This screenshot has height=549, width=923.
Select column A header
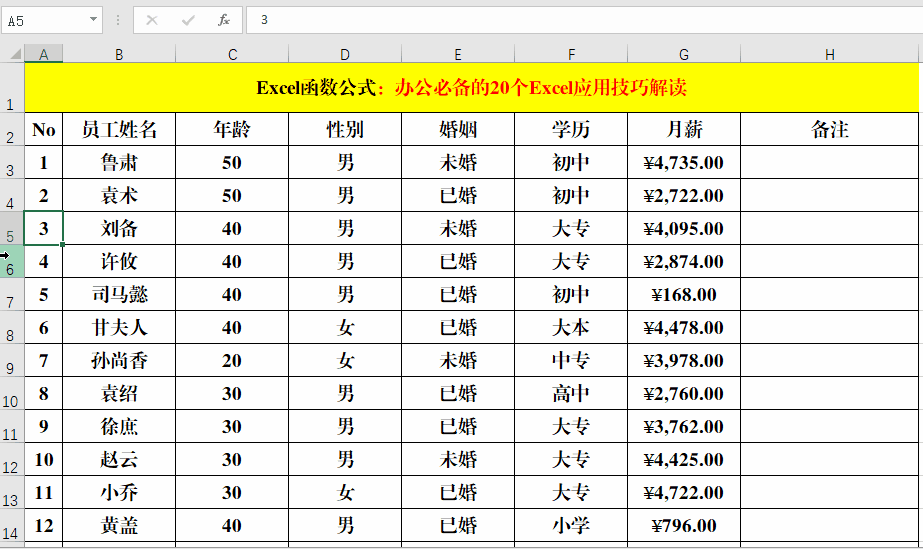coord(44,55)
